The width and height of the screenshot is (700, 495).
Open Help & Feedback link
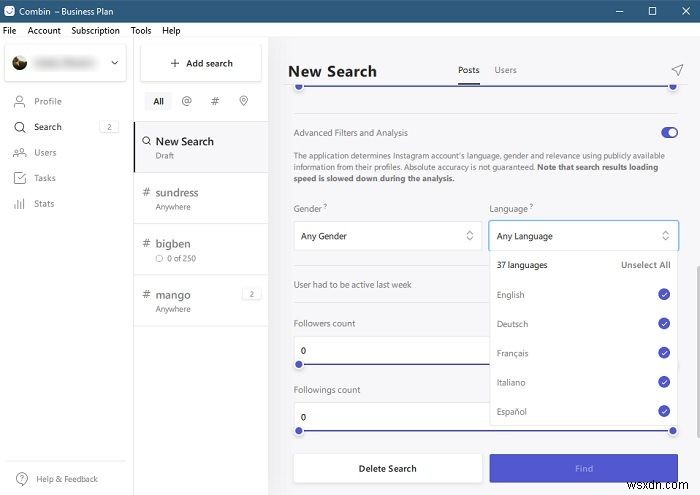coord(67,479)
